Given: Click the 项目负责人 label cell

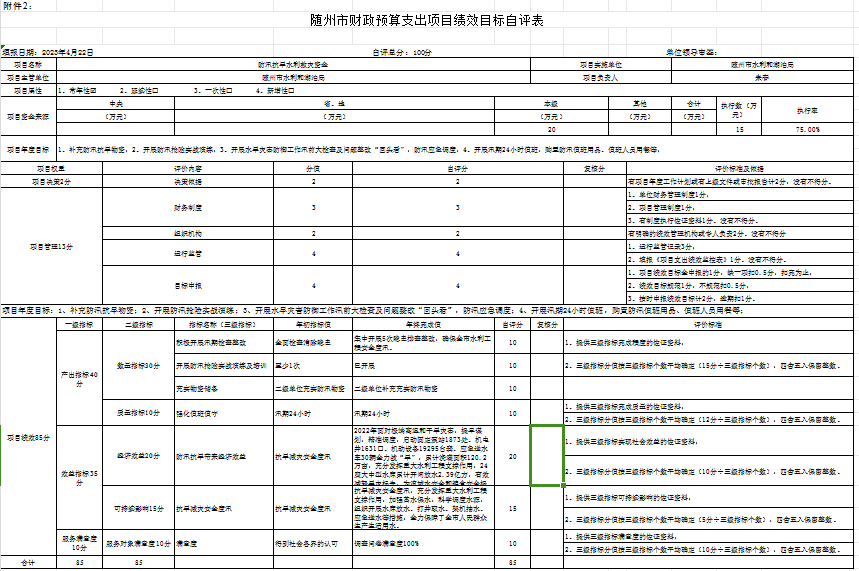Looking at the screenshot, I should (601, 78).
